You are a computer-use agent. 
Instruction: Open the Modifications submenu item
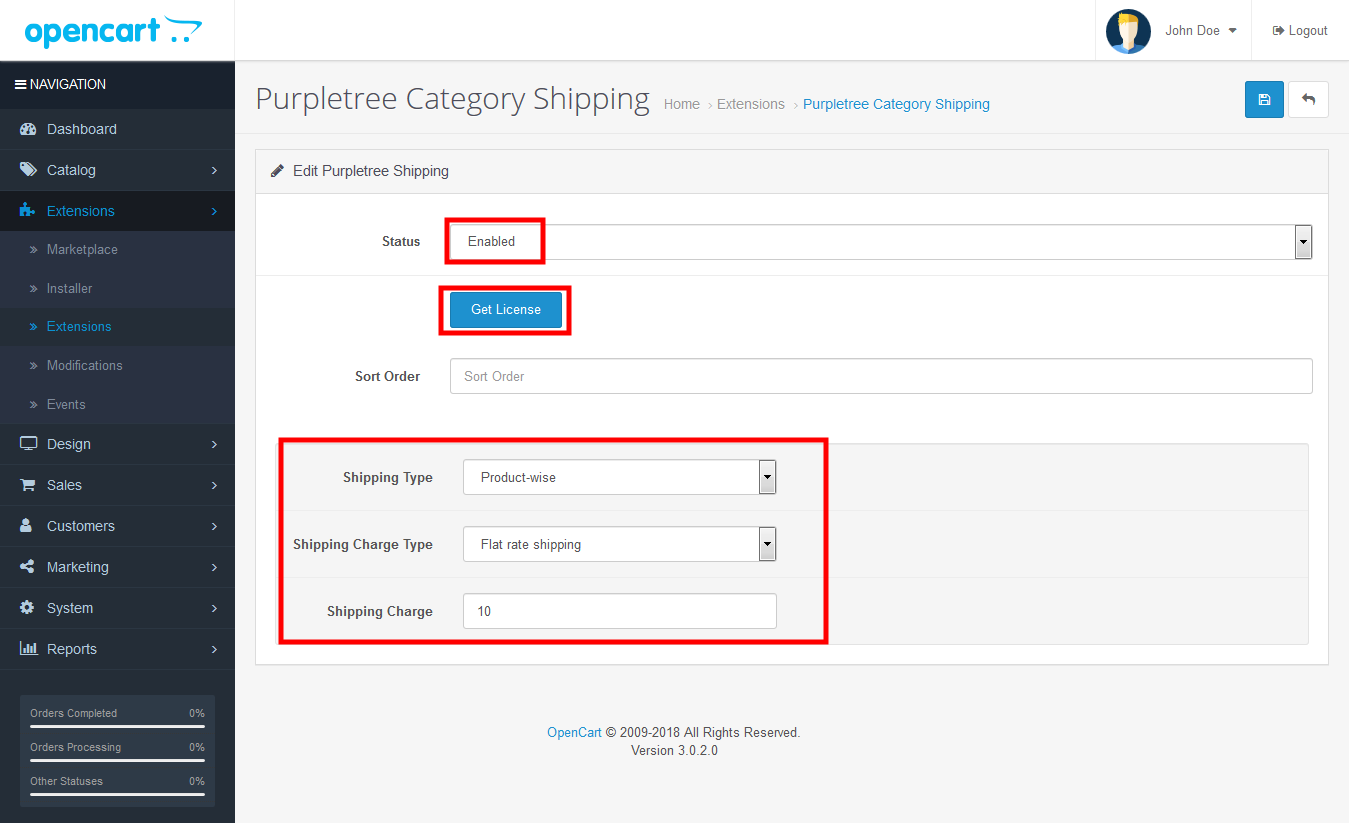point(117,366)
